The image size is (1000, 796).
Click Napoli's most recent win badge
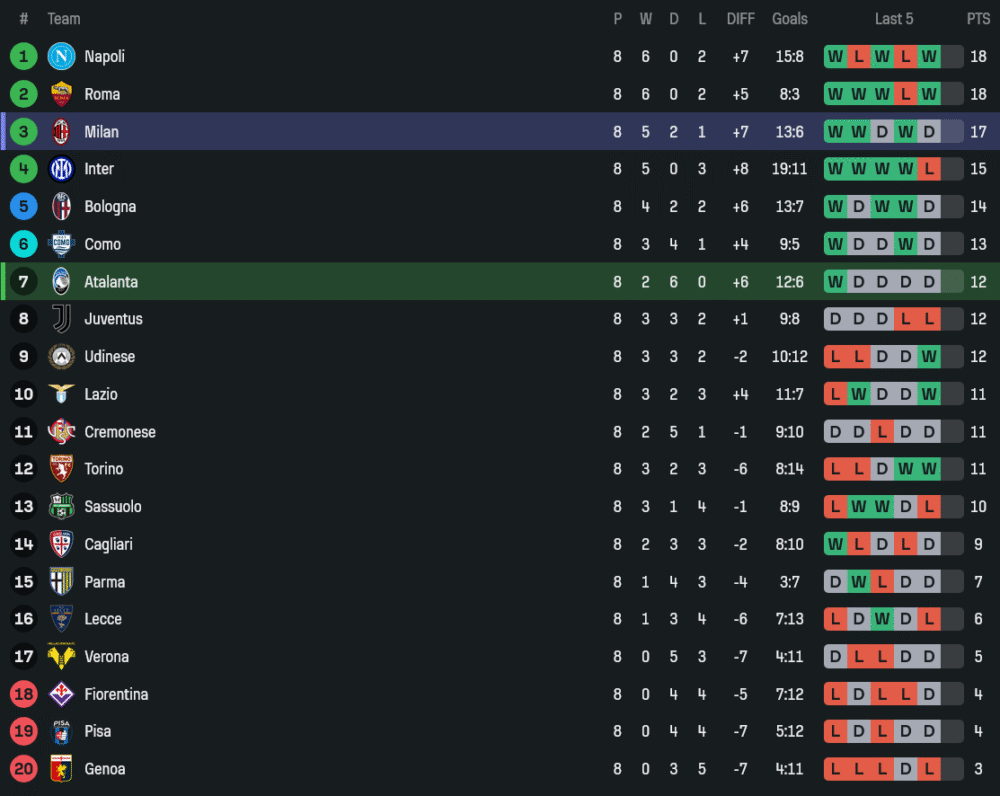click(x=929, y=57)
